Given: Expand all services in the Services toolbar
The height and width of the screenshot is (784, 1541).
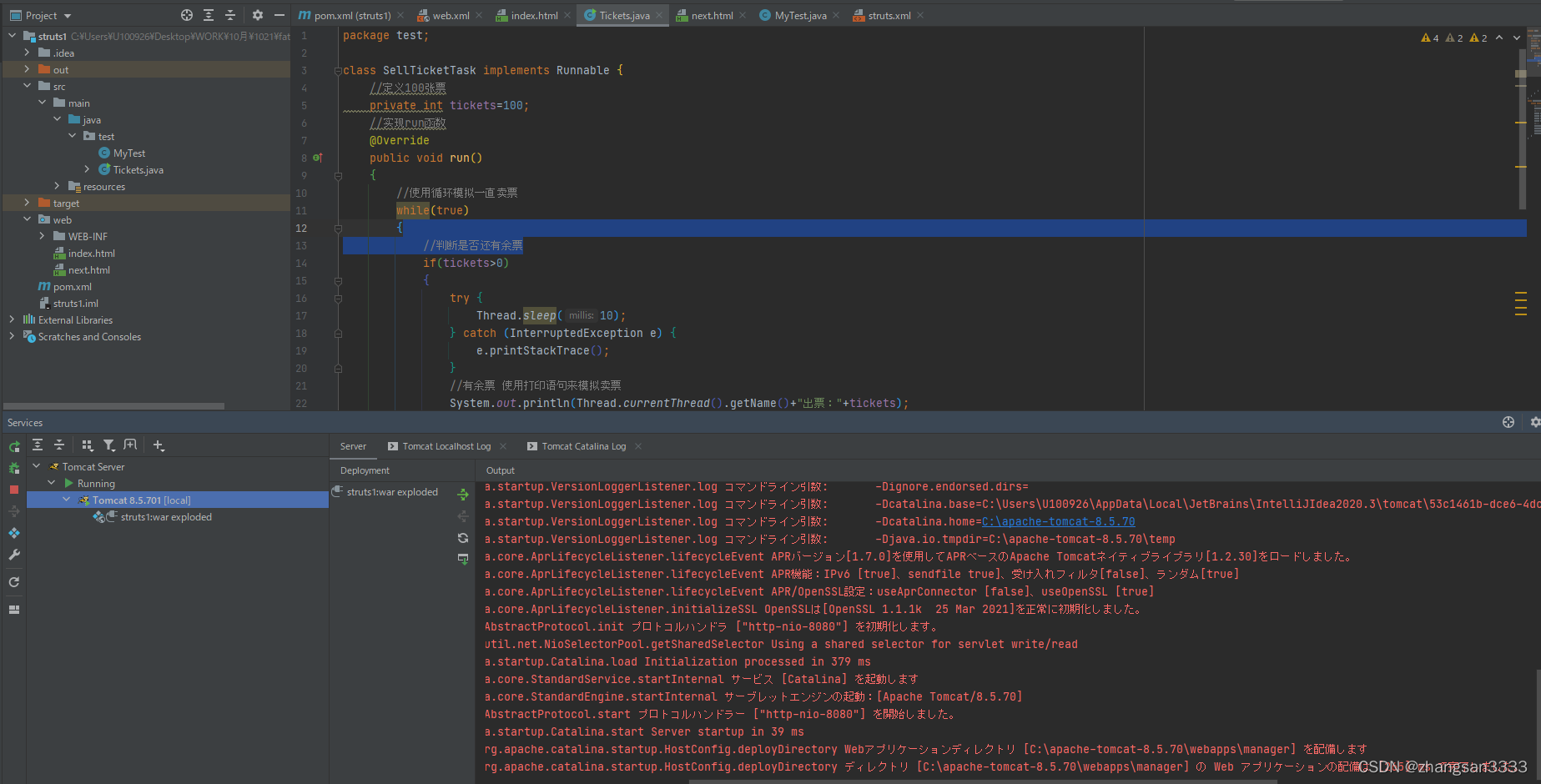Looking at the screenshot, I should click(x=38, y=445).
